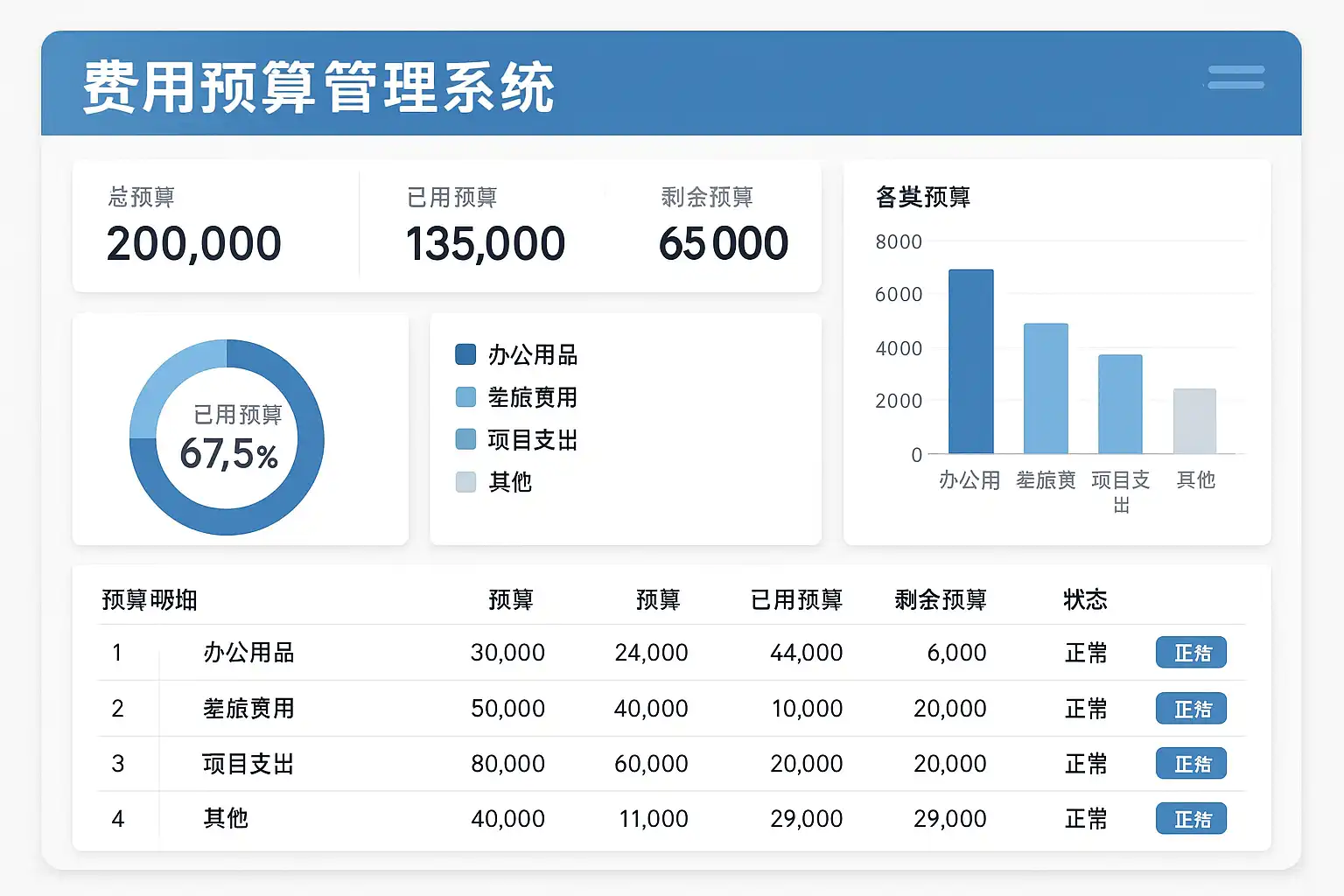Click the donut chart 67.5% center
The height and width of the screenshot is (896, 1344).
227,437
